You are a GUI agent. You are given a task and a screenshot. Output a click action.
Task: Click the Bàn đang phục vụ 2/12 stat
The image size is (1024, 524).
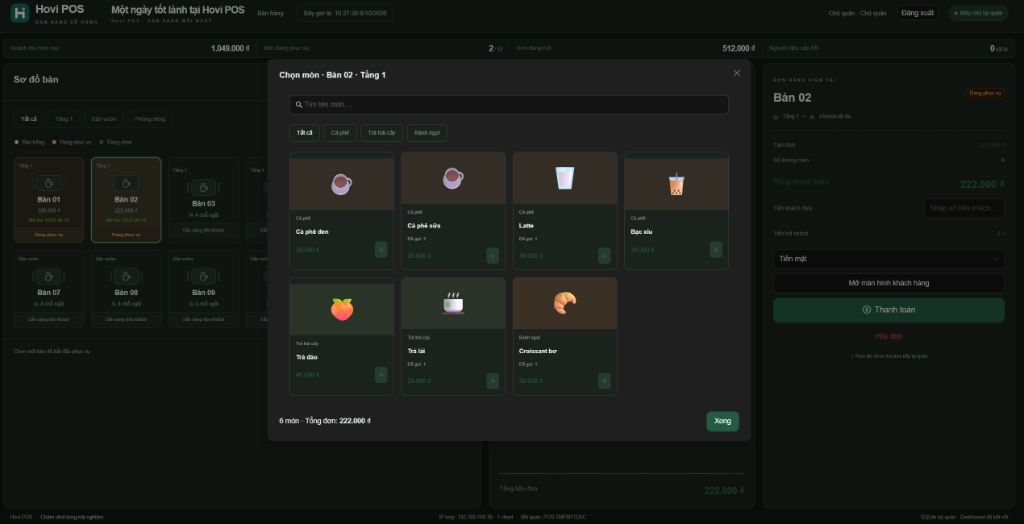click(x=382, y=48)
